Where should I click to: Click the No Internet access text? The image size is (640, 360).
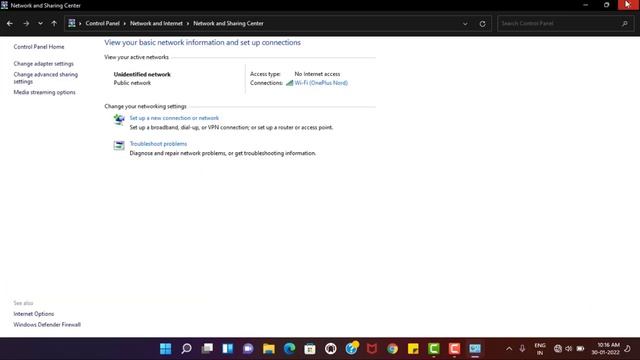[x=317, y=74]
